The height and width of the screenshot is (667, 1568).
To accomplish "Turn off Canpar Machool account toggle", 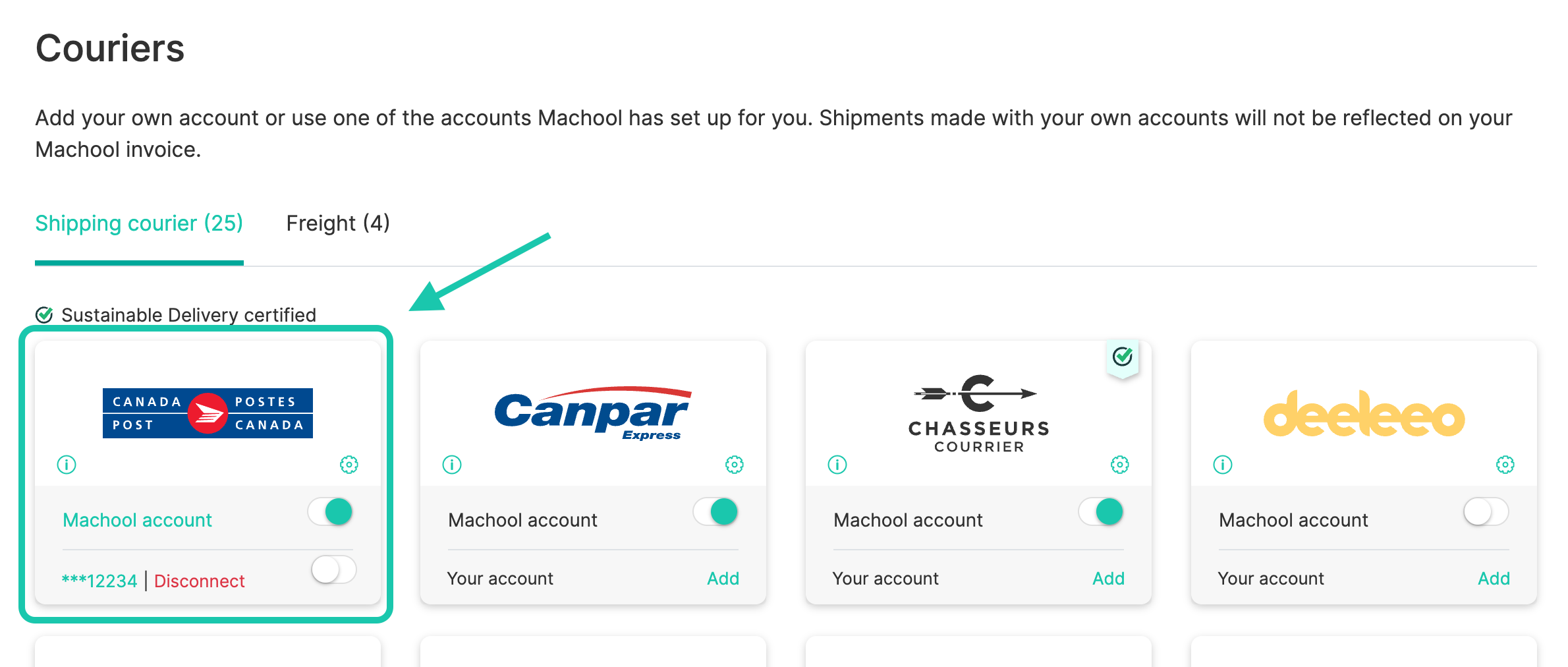I will tap(716, 511).
